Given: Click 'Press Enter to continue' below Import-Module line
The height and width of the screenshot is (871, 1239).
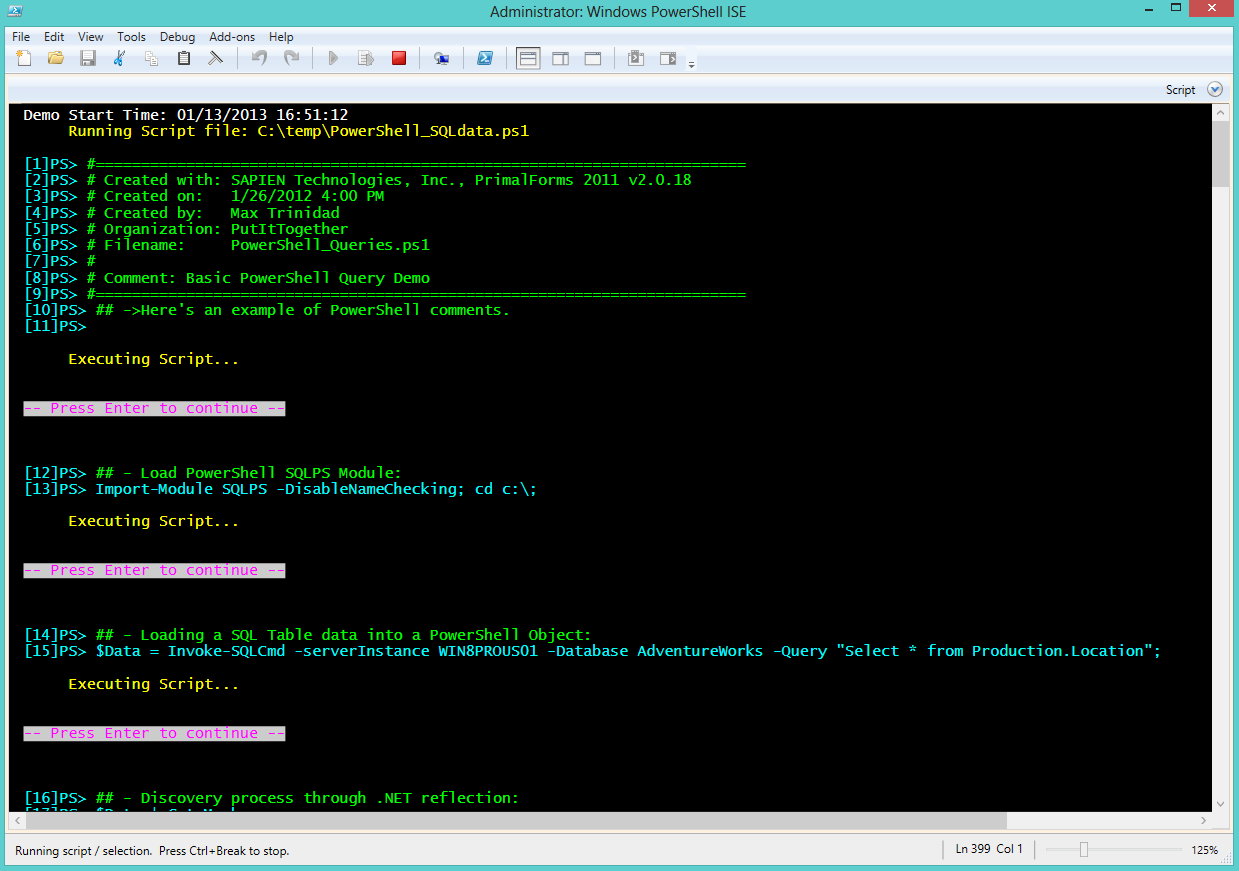Looking at the screenshot, I should tap(155, 570).
